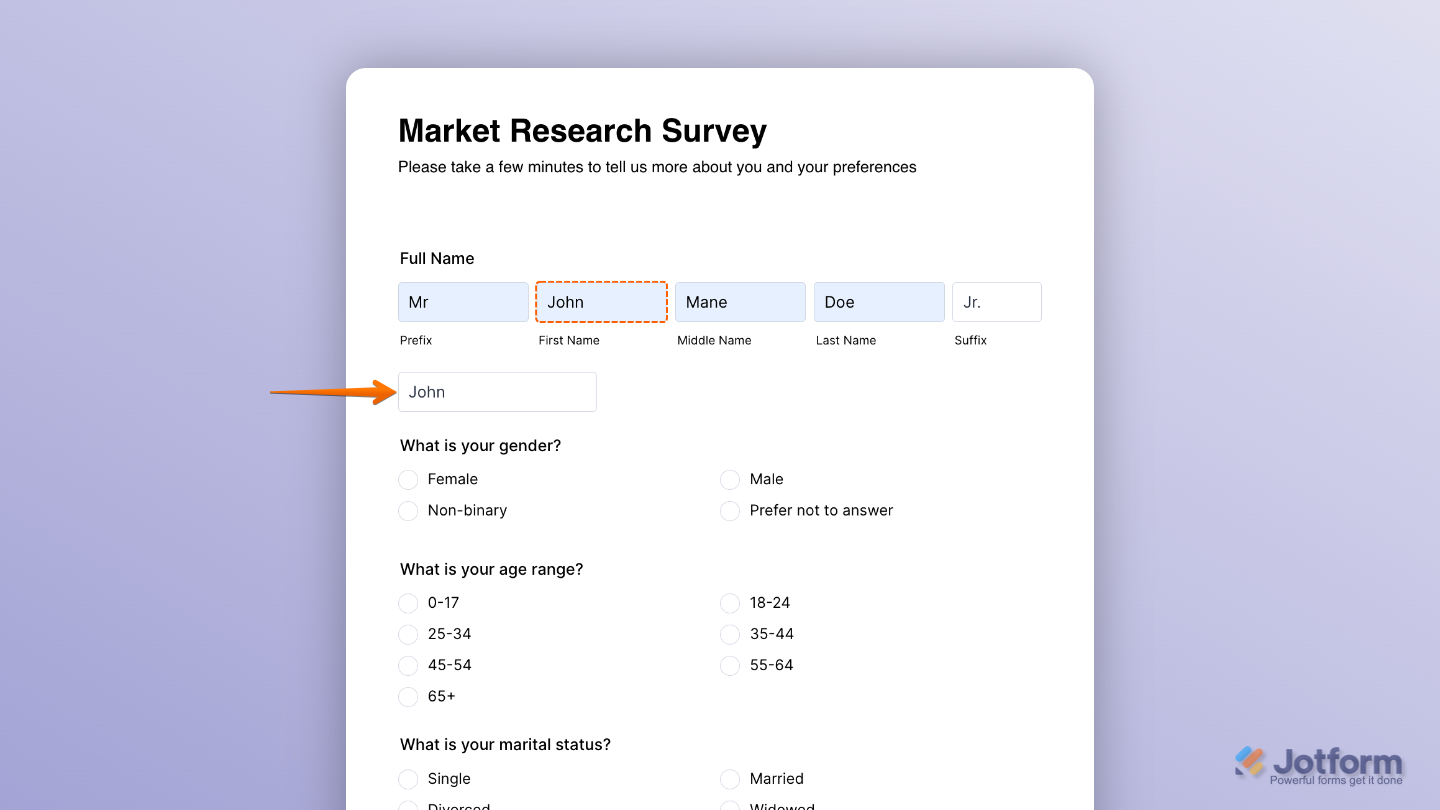Click the Last Name field showing Doe

[879, 302]
